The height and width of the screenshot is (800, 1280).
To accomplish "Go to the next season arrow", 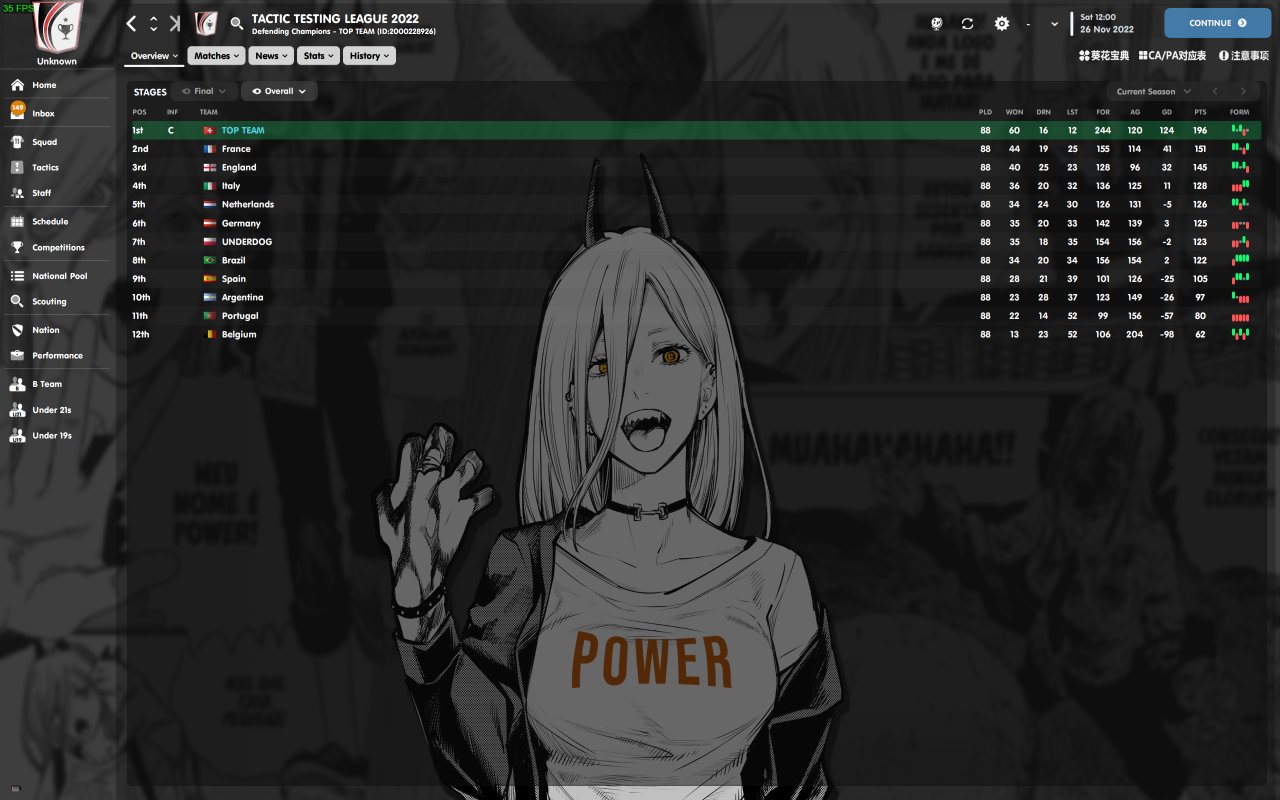I will (1243, 91).
